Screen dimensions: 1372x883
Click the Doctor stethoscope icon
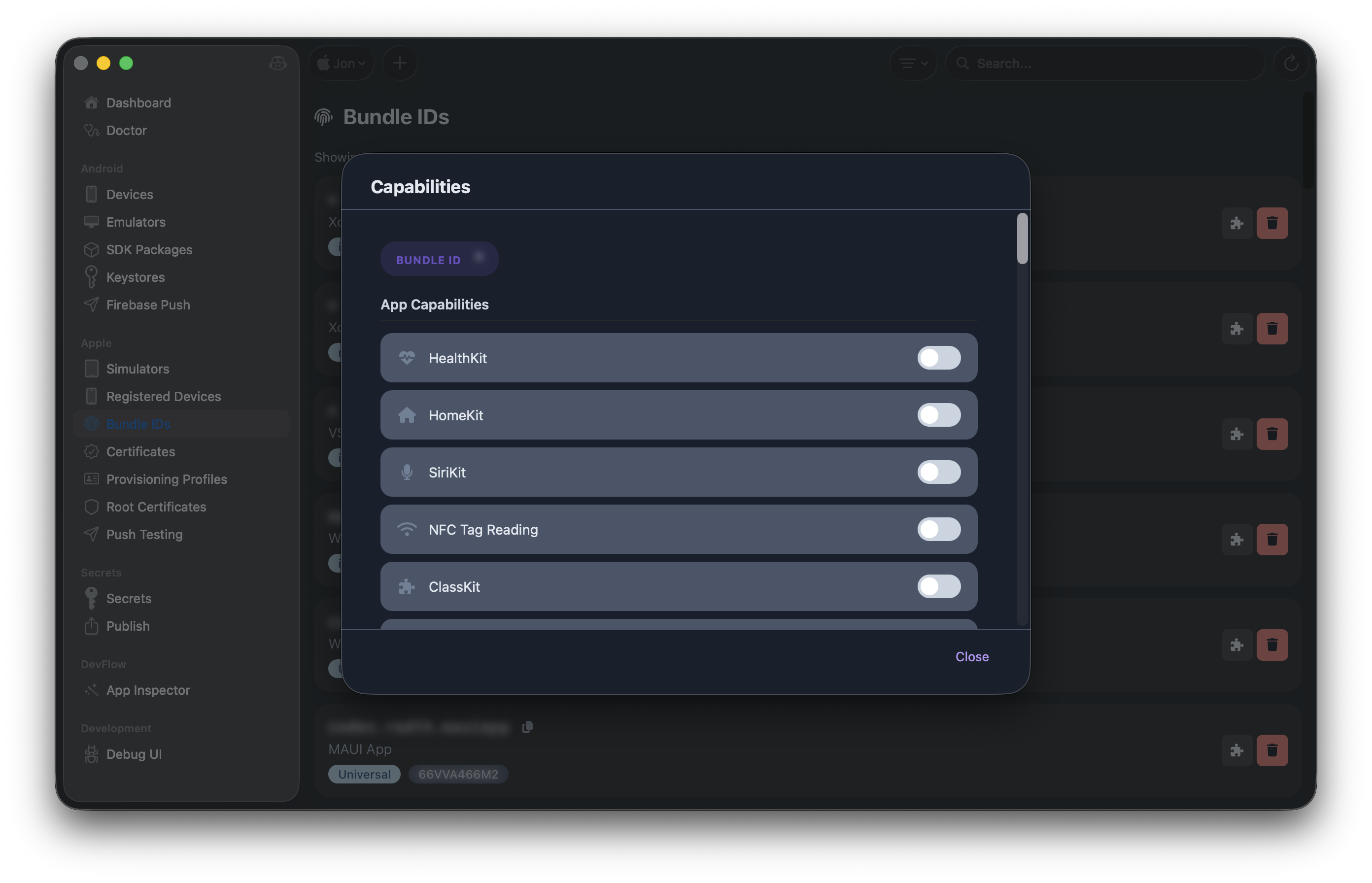pos(91,130)
